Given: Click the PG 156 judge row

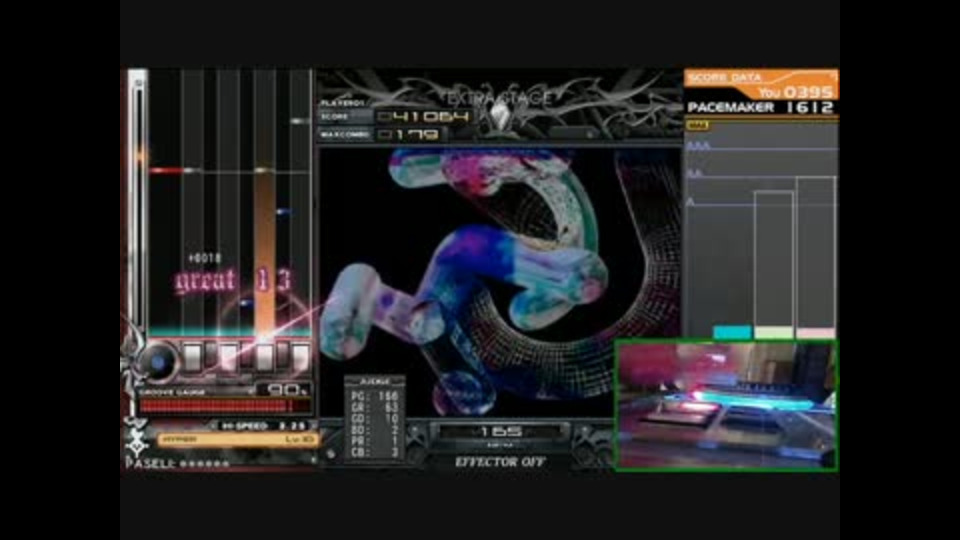Looking at the screenshot, I should tap(375, 397).
